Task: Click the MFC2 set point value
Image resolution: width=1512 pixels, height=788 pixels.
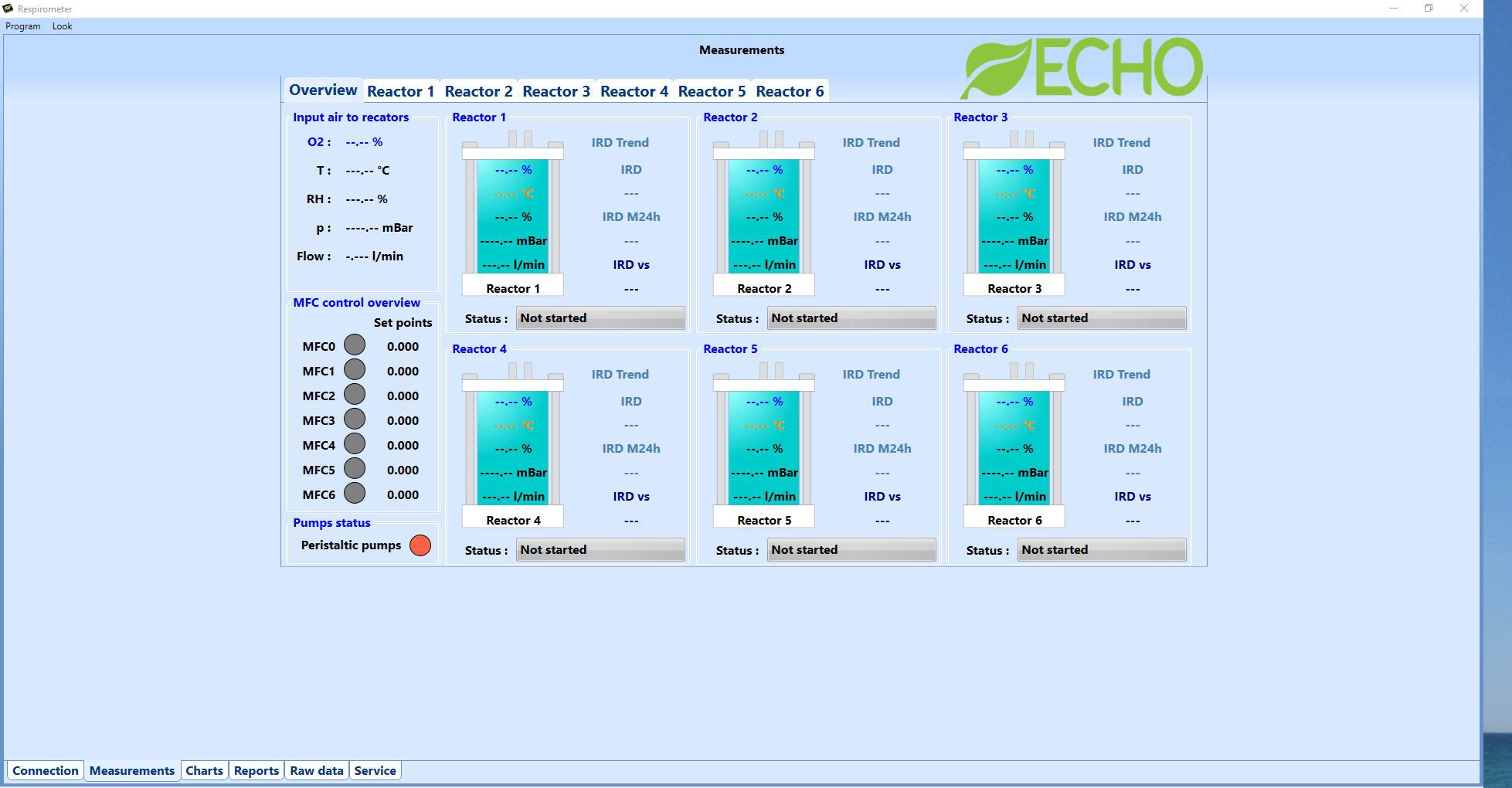Action: point(403,396)
